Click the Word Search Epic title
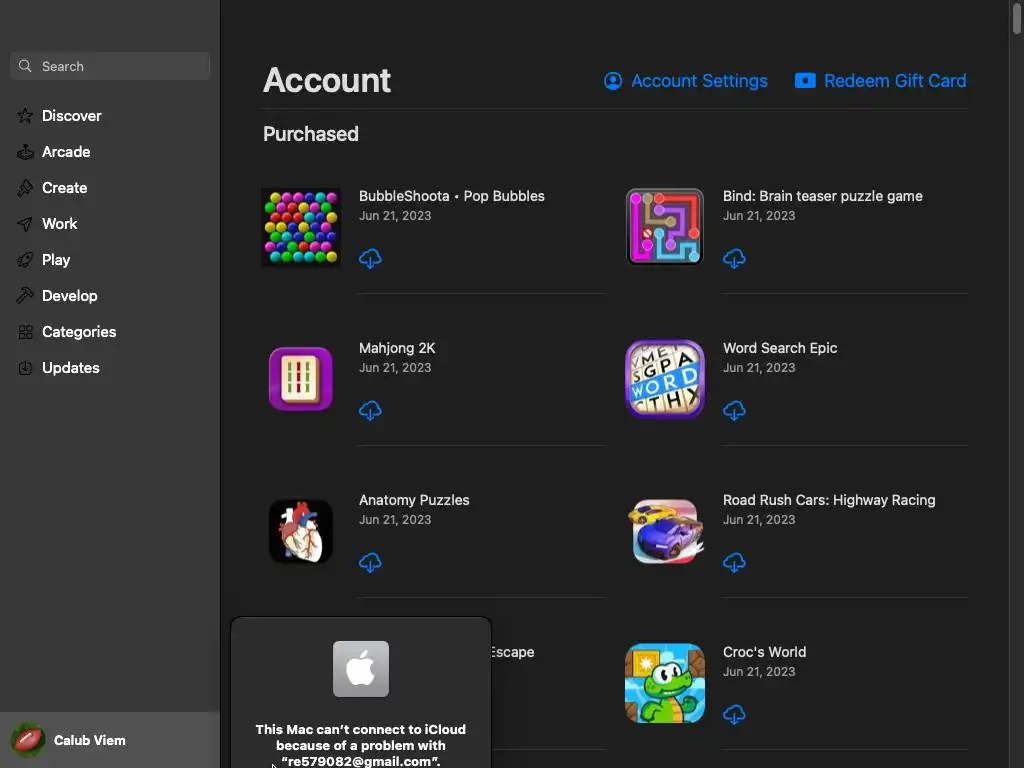Screen dimensions: 1024x768 pyautogui.click(x=780, y=348)
